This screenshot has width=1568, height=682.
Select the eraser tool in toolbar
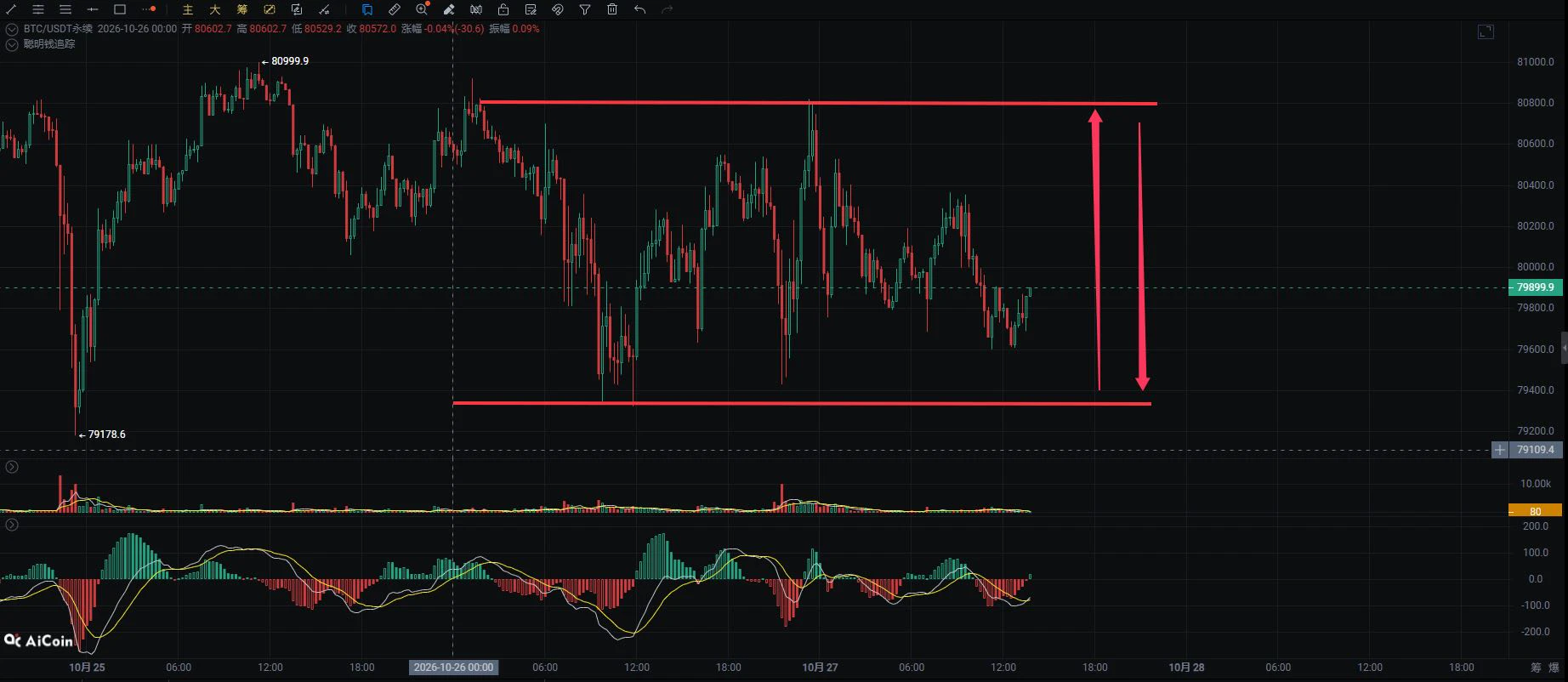tap(449, 9)
